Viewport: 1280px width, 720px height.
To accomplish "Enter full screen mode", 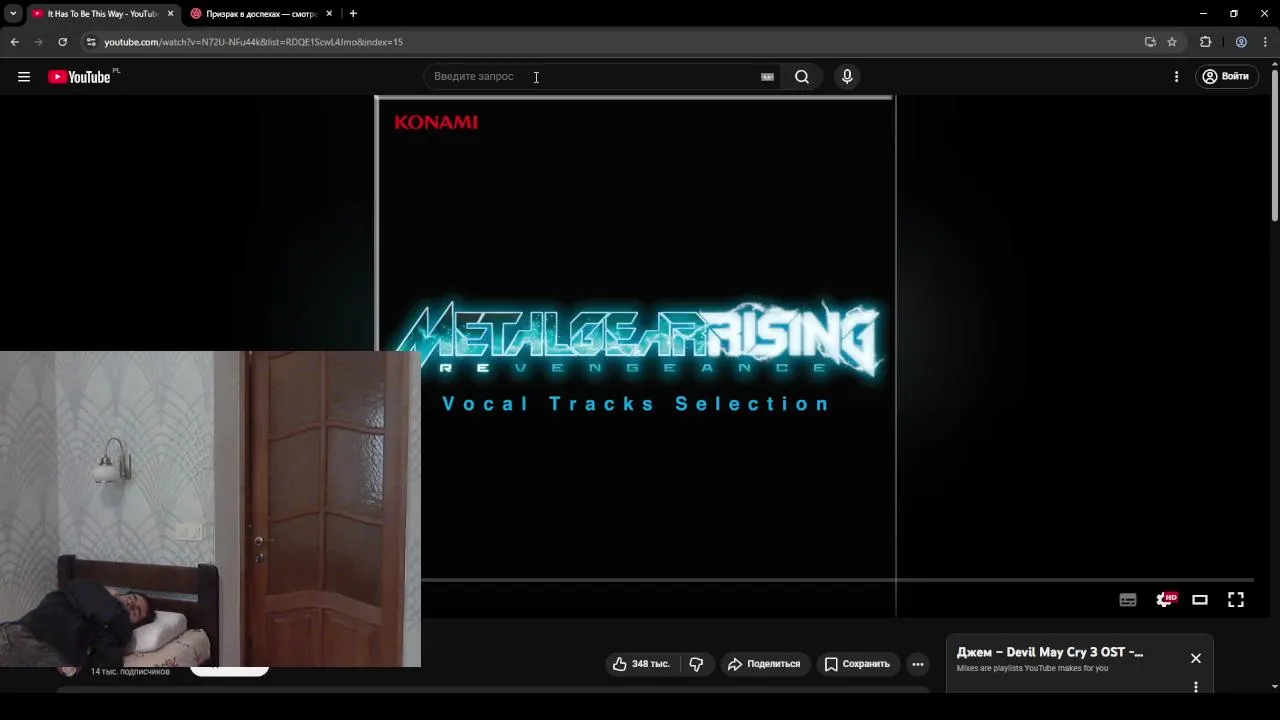I will pos(1236,600).
